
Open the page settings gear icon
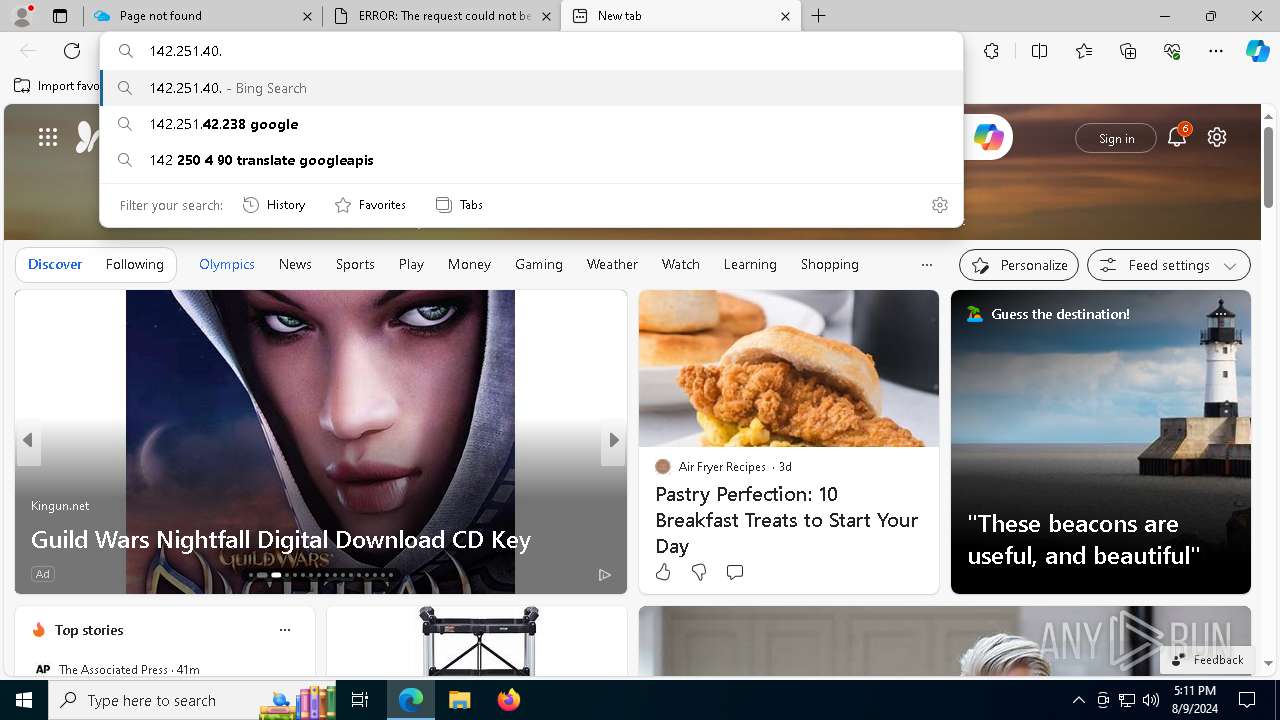[x=1217, y=137]
